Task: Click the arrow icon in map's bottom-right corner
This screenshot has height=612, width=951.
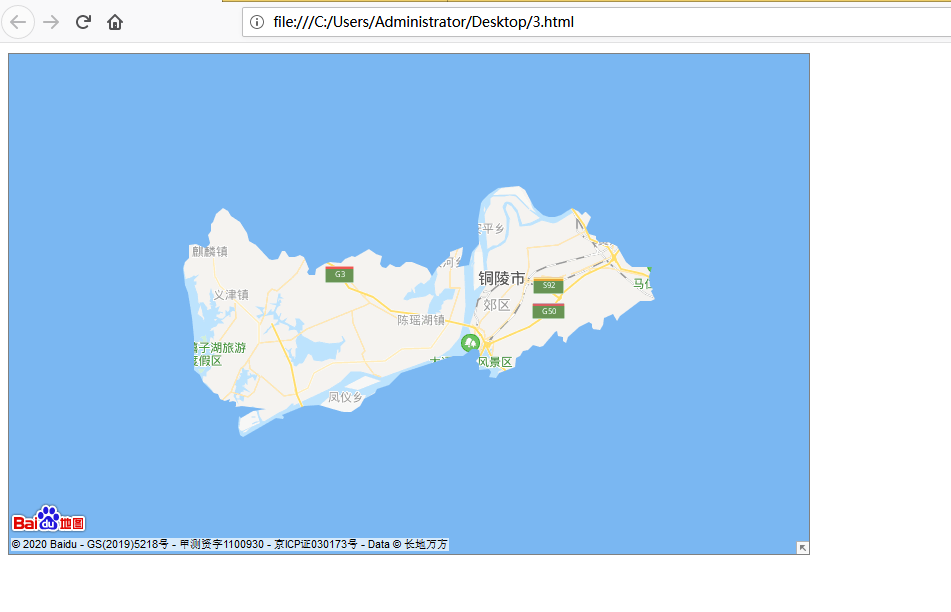Action: (x=801, y=547)
